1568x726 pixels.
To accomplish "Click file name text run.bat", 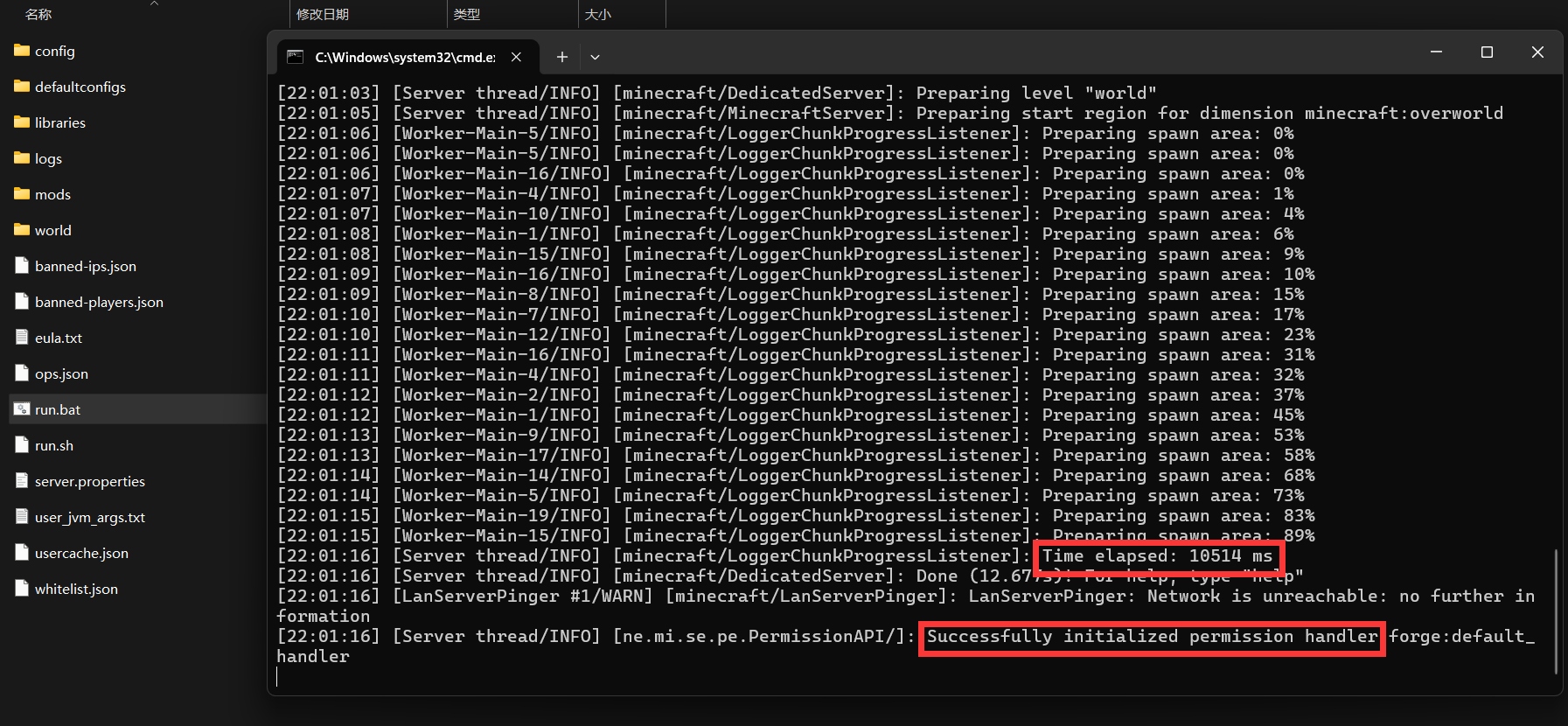I will (x=58, y=409).
